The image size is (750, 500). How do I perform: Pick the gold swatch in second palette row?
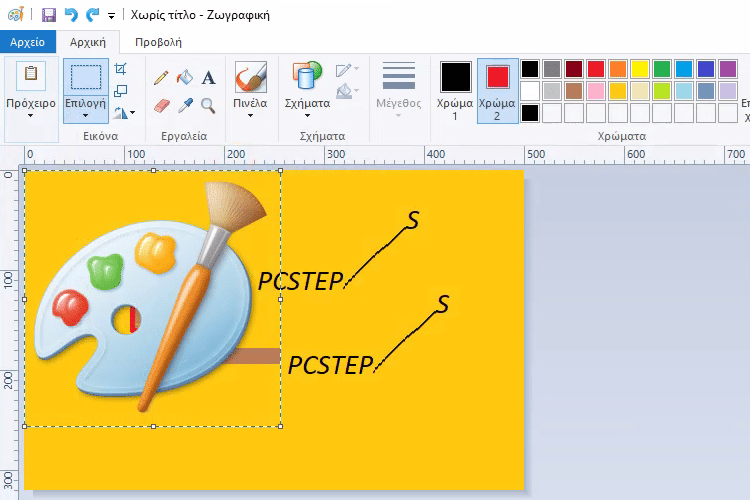[618, 91]
